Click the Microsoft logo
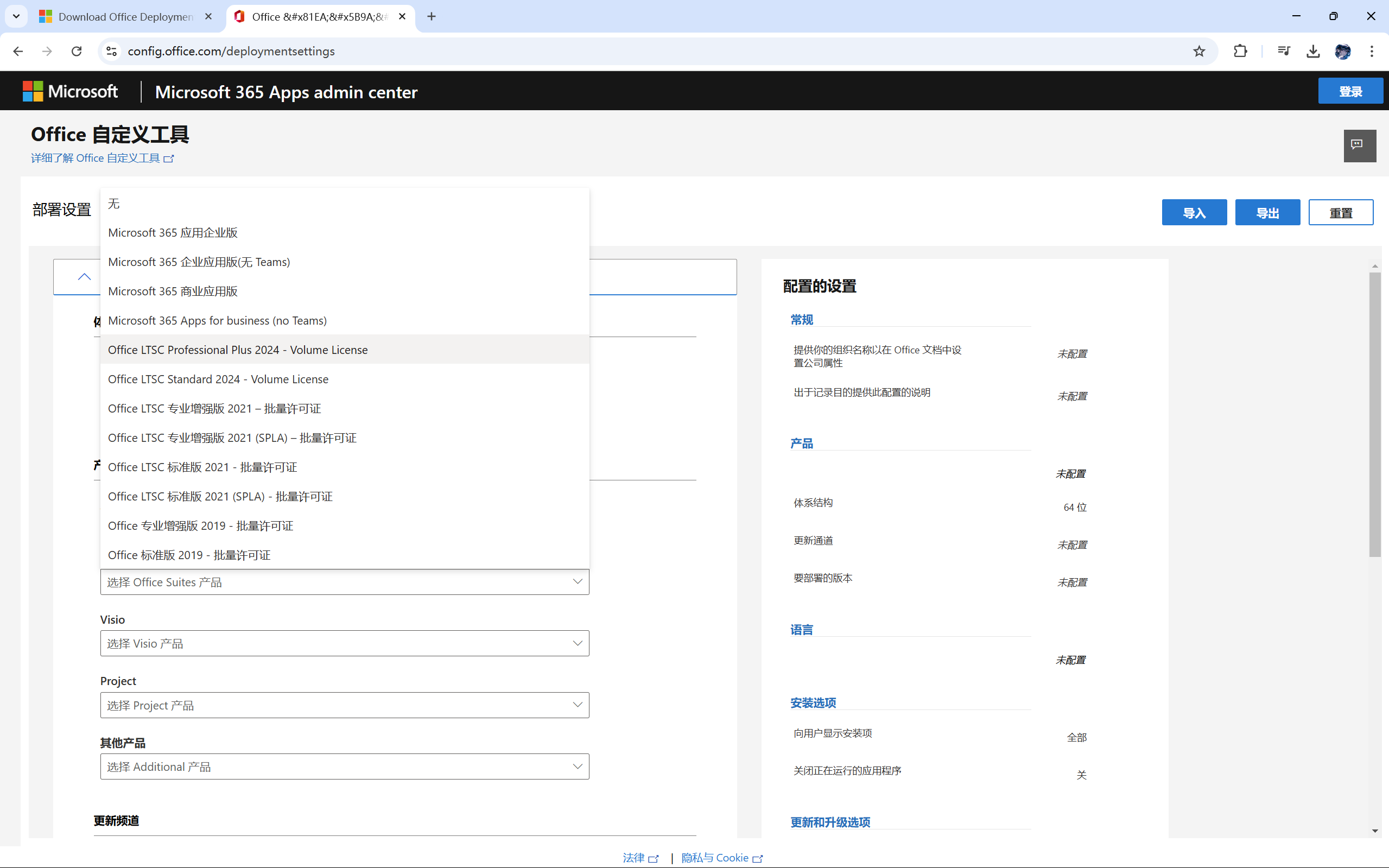The image size is (1389, 868). tap(70, 91)
